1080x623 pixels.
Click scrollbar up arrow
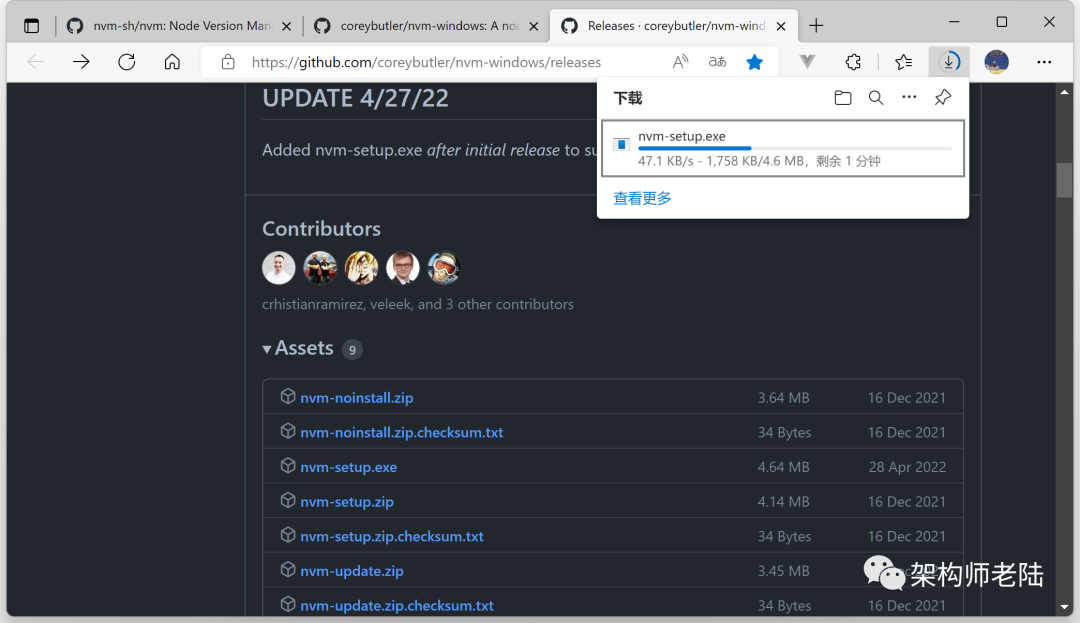coord(1065,92)
